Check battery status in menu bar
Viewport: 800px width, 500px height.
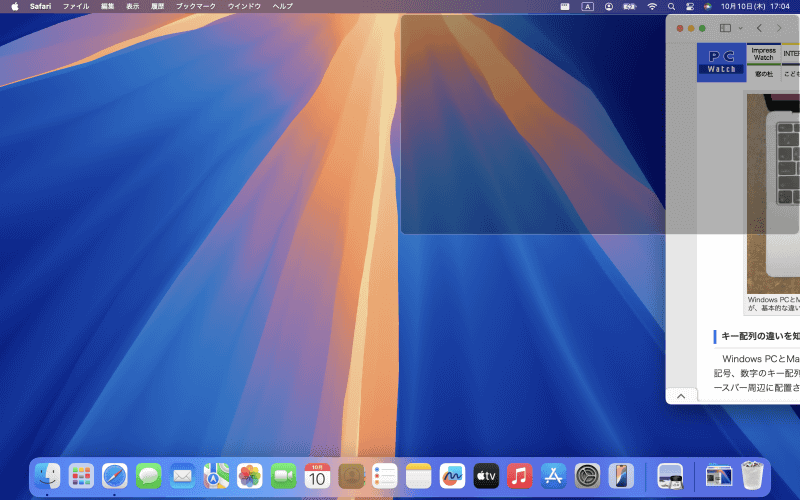point(630,7)
